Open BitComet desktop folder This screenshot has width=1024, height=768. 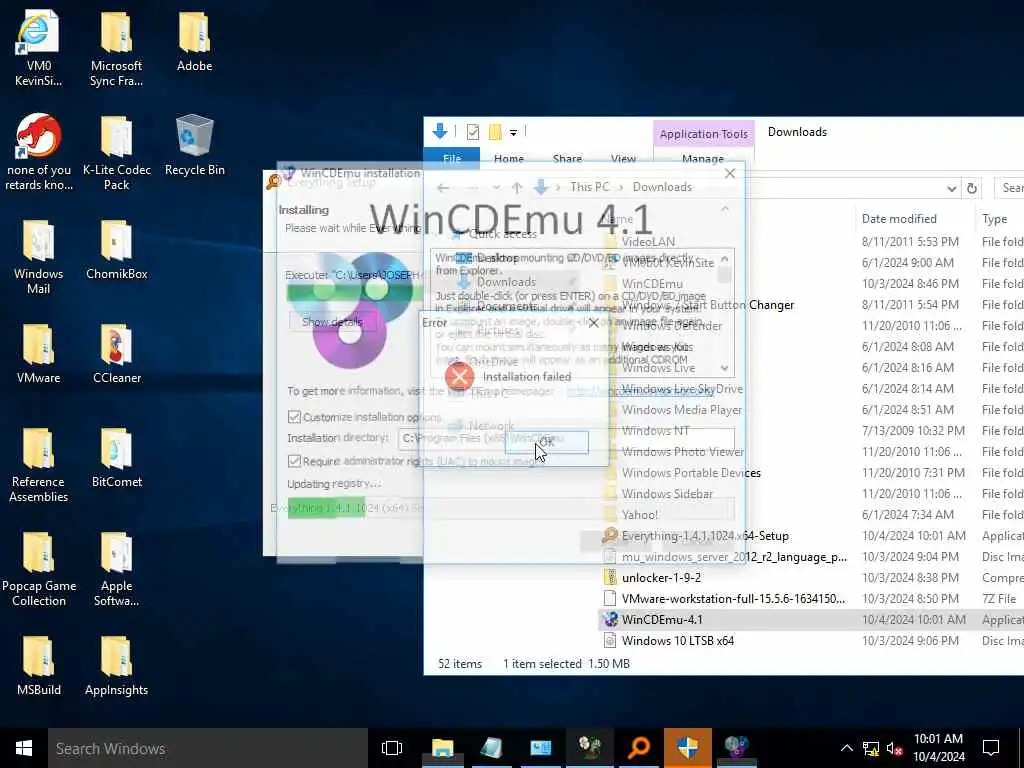click(116, 457)
